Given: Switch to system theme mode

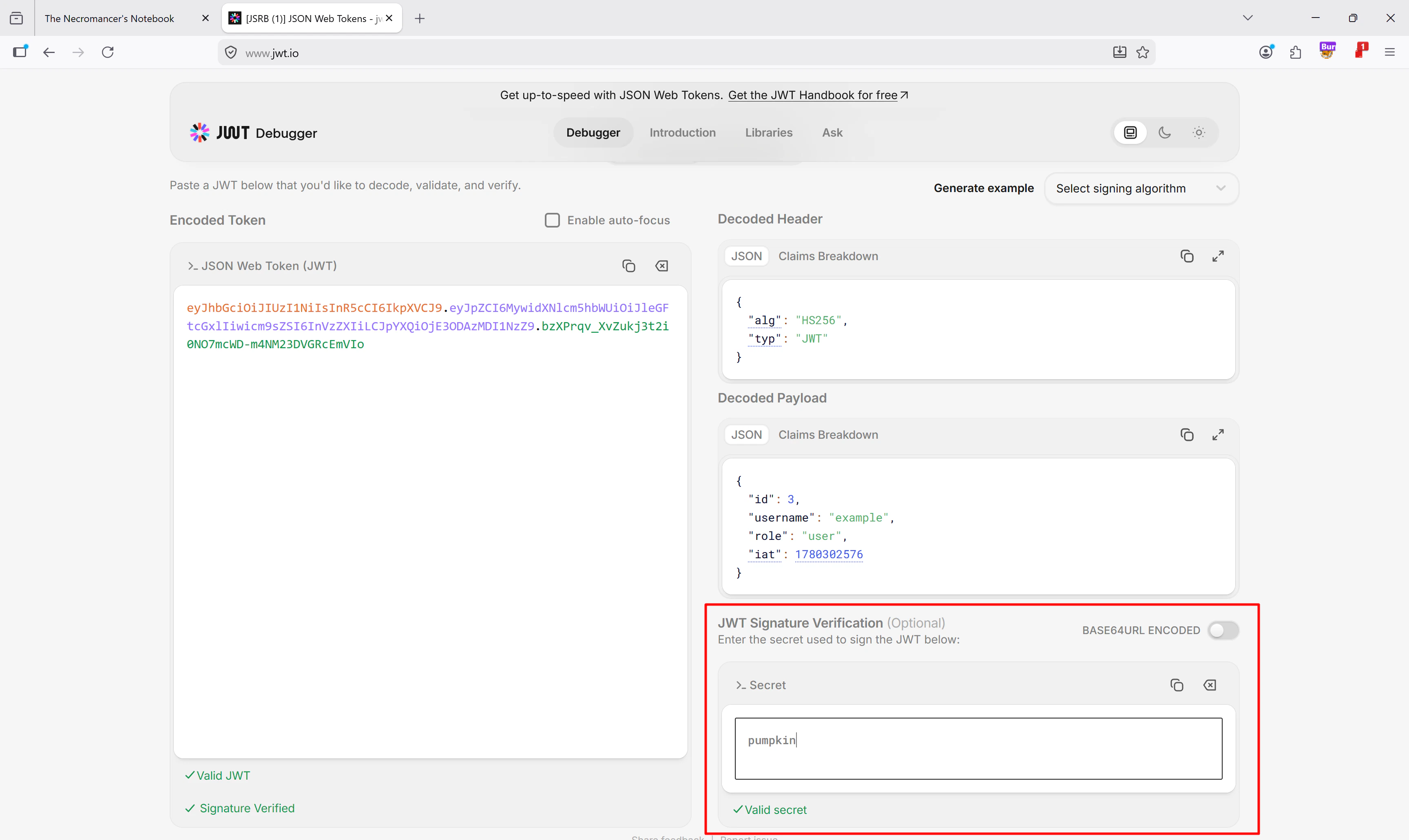Looking at the screenshot, I should [1130, 133].
